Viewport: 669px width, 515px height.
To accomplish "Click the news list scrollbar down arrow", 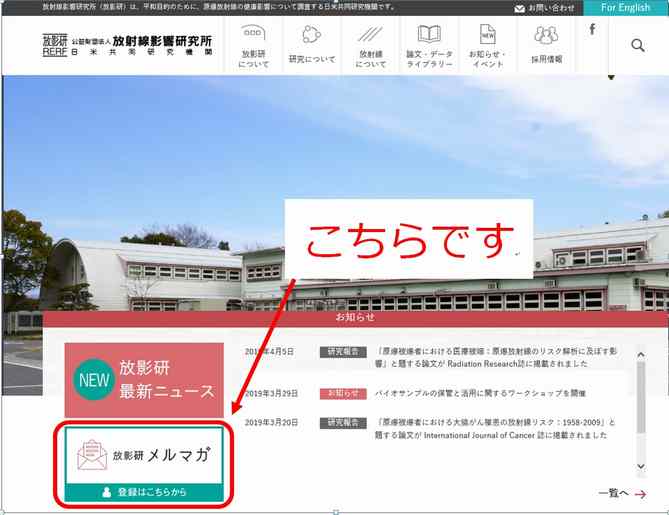I will 640,466.
